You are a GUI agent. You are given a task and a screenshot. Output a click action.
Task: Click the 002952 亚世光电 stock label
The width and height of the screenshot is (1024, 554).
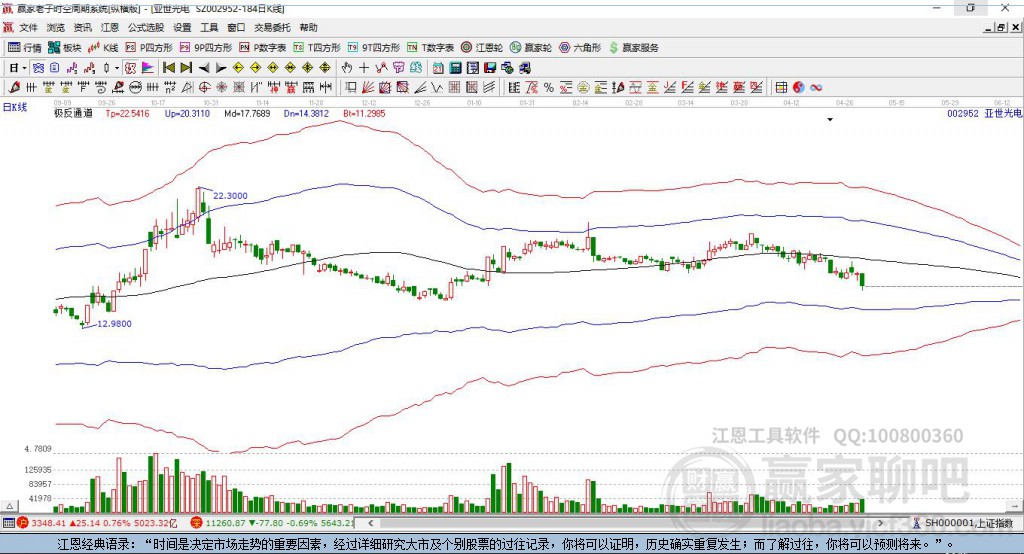click(985, 113)
